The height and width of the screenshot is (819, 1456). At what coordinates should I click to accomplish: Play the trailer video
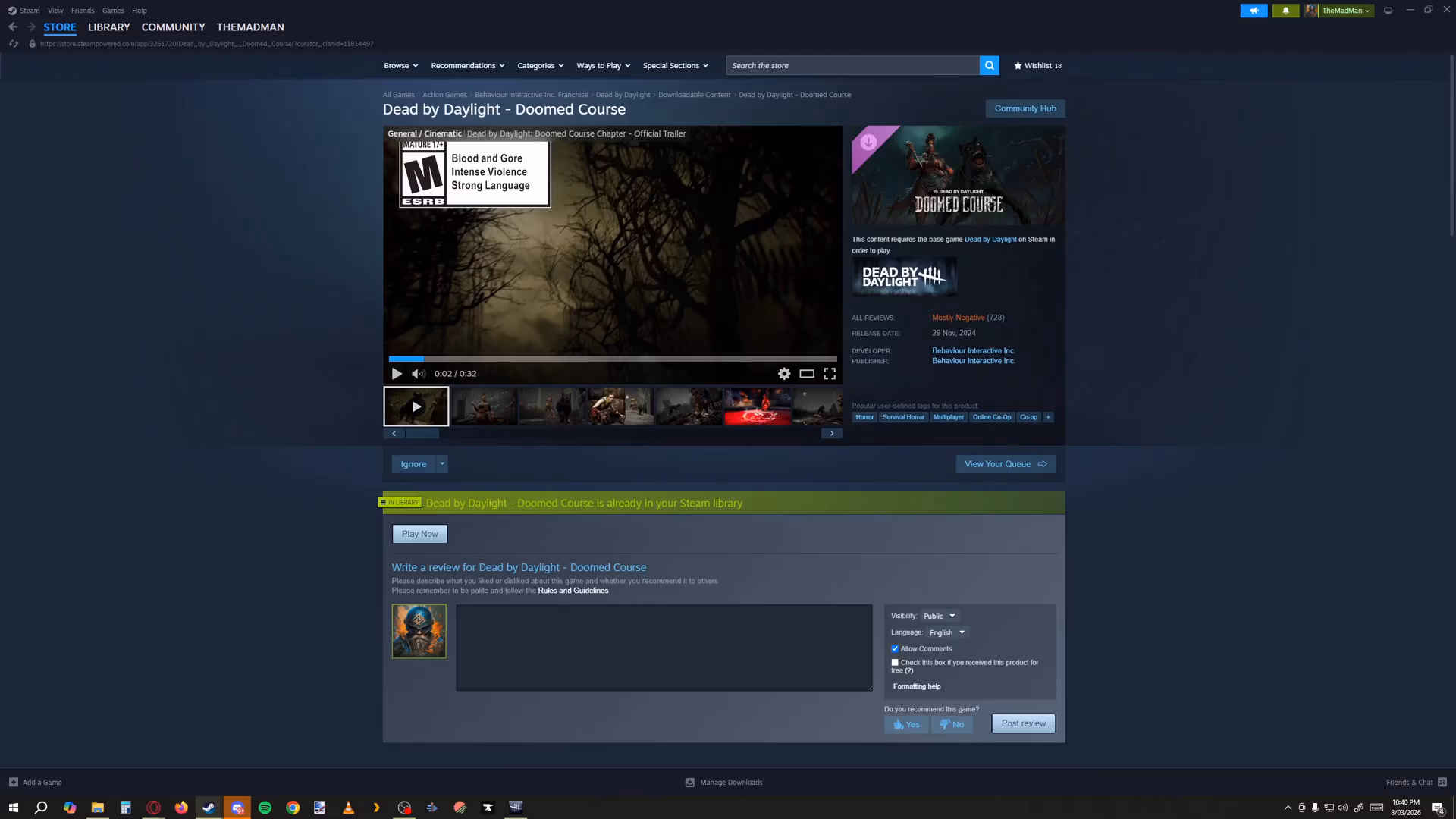[397, 374]
